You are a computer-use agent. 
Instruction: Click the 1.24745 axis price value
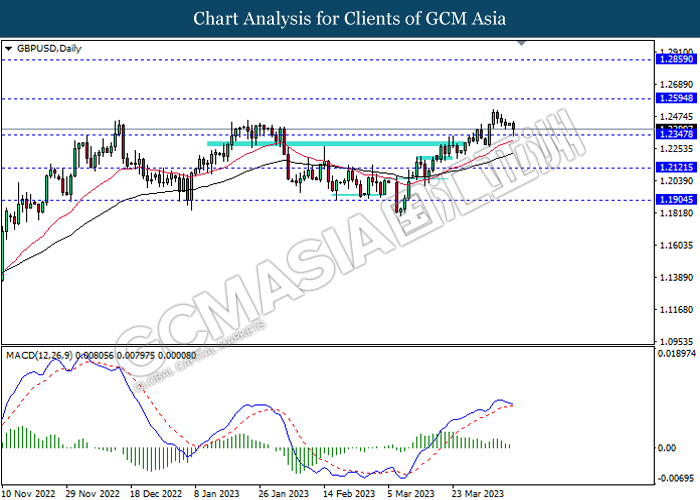[x=676, y=117]
